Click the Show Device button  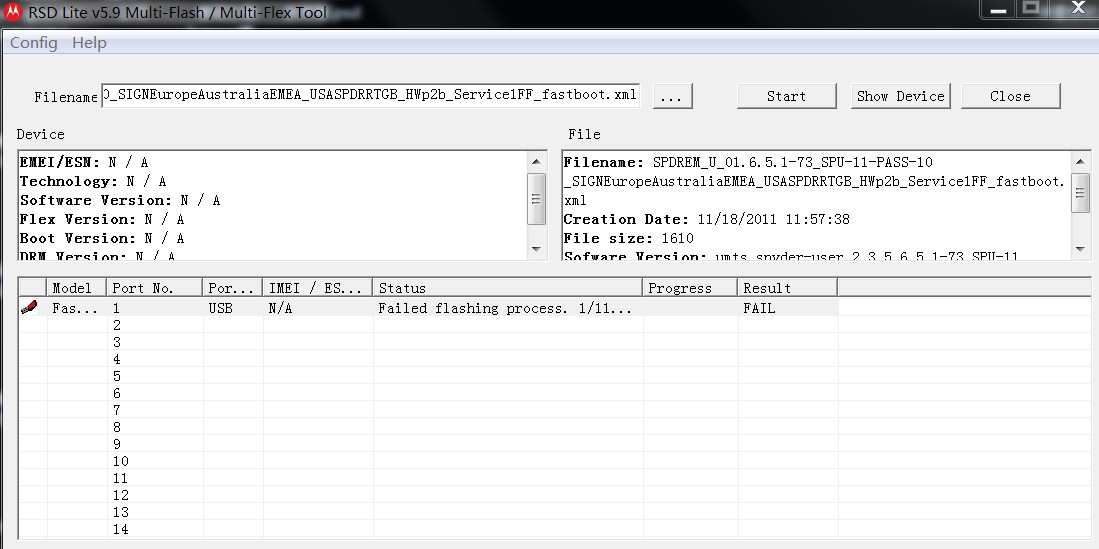[x=901, y=96]
